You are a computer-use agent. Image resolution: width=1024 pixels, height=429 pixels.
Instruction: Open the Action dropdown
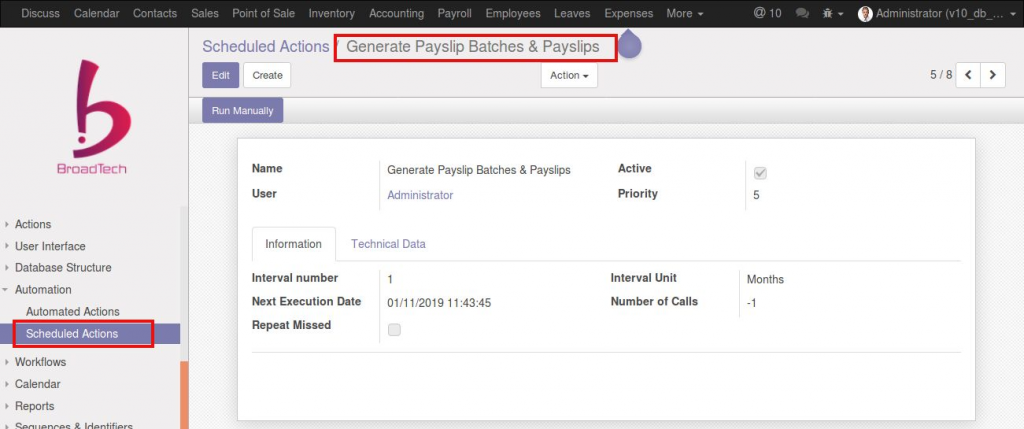[x=569, y=75]
